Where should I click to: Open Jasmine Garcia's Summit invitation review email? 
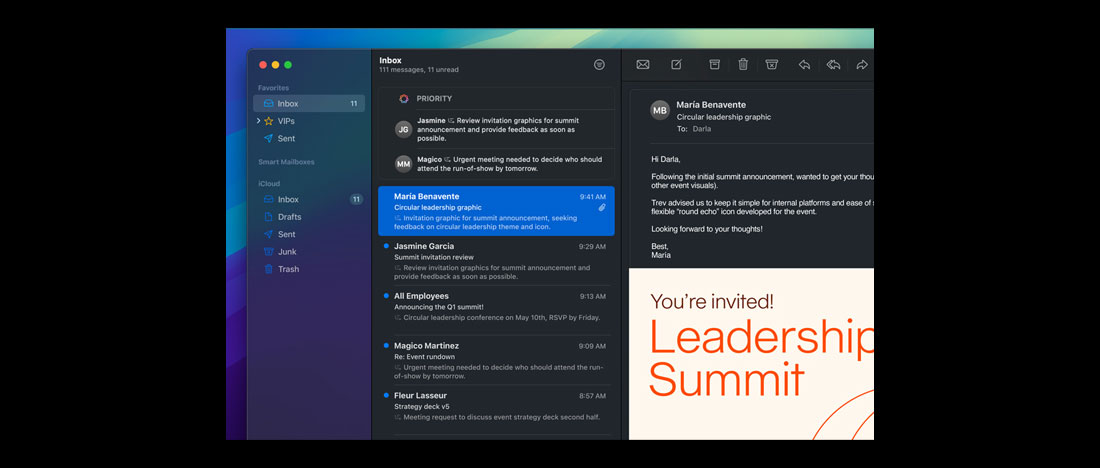(495, 261)
